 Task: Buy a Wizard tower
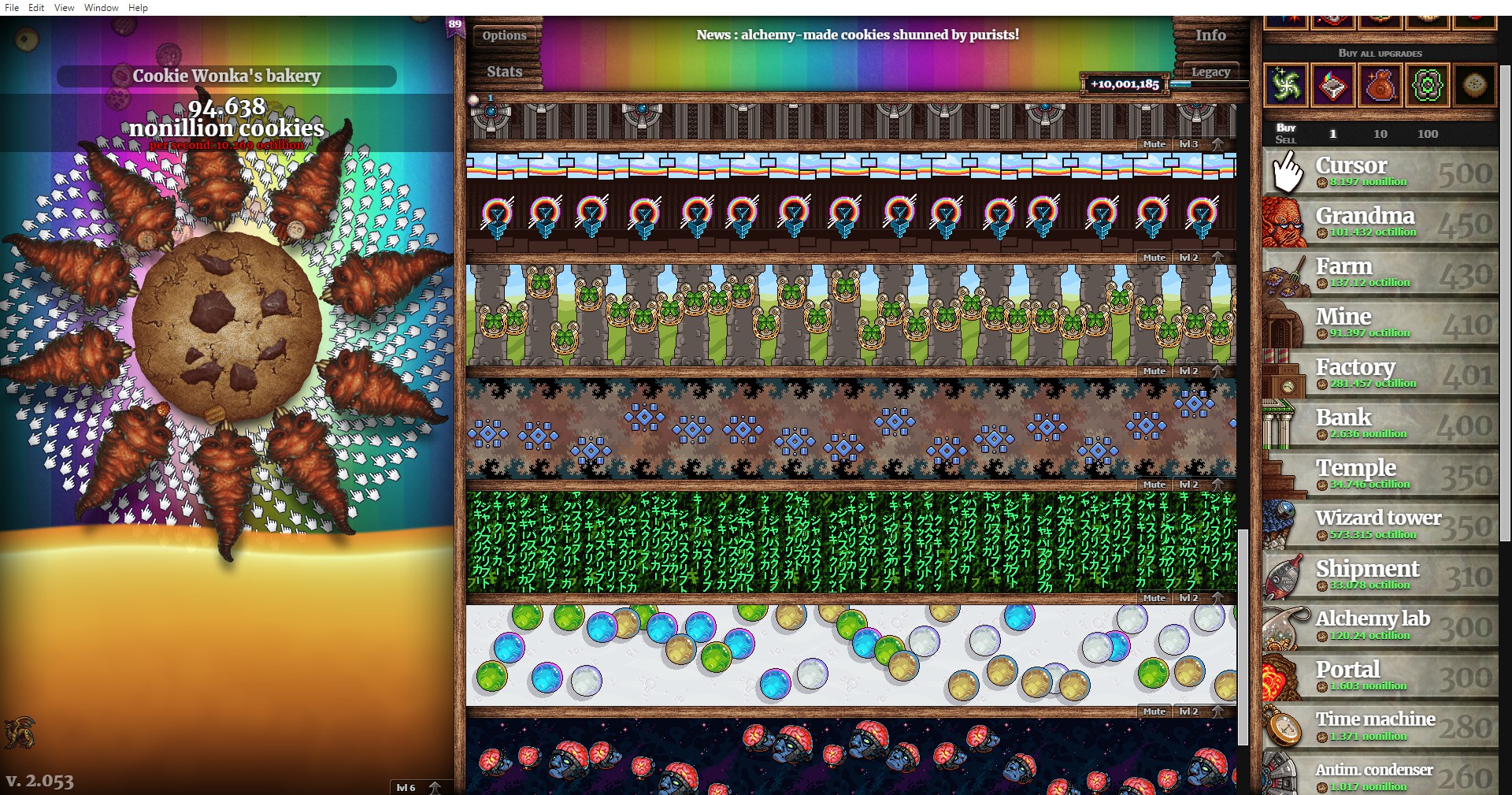(1380, 525)
